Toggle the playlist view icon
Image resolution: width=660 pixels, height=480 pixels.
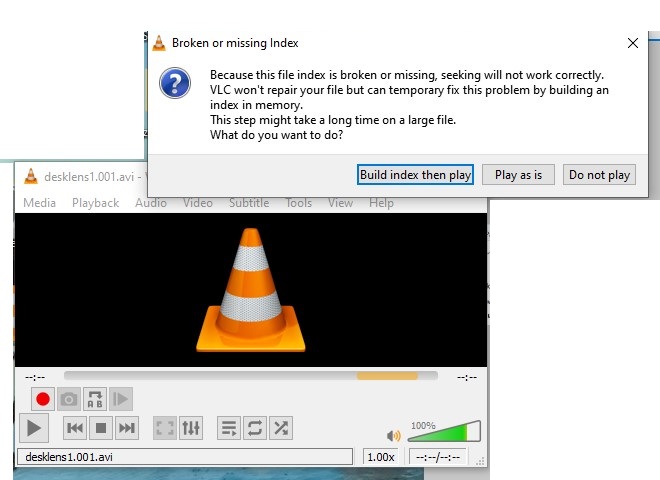click(229, 428)
